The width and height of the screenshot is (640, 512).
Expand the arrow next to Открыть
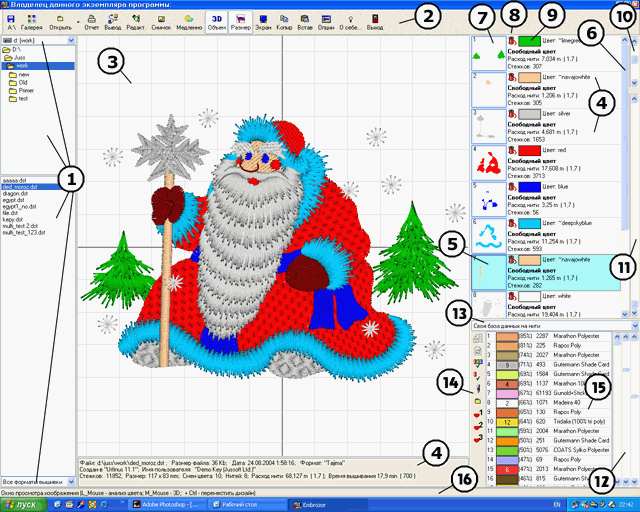click(x=78, y=22)
